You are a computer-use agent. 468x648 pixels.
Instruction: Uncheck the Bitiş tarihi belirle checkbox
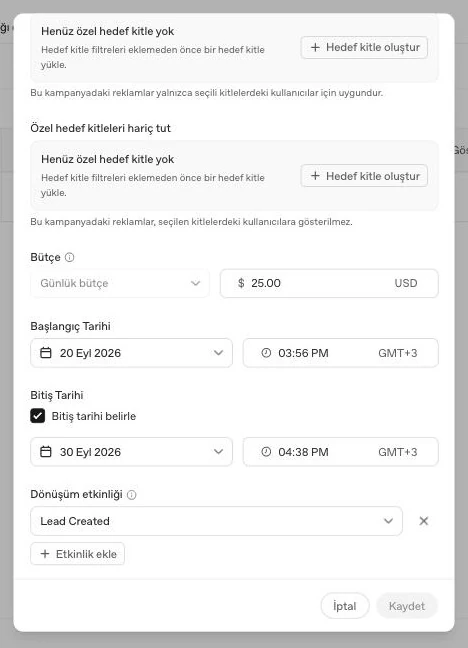(38, 416)
